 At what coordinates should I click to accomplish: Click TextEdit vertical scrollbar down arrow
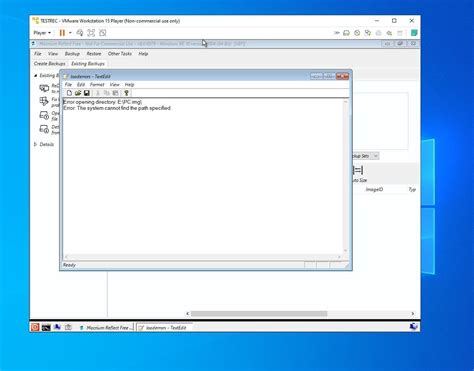pos(345,251)
